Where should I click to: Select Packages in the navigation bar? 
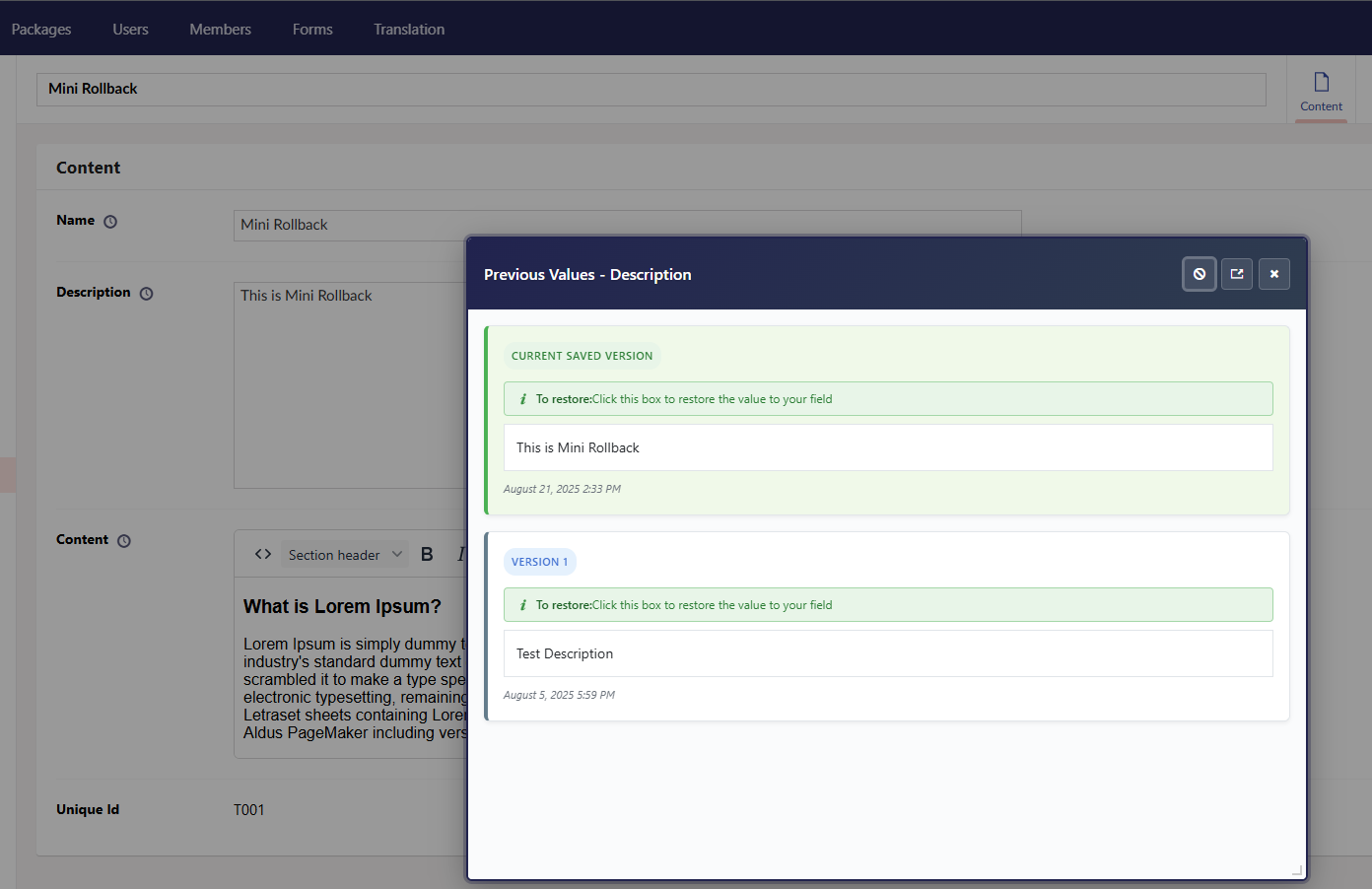tap(40, 29)
